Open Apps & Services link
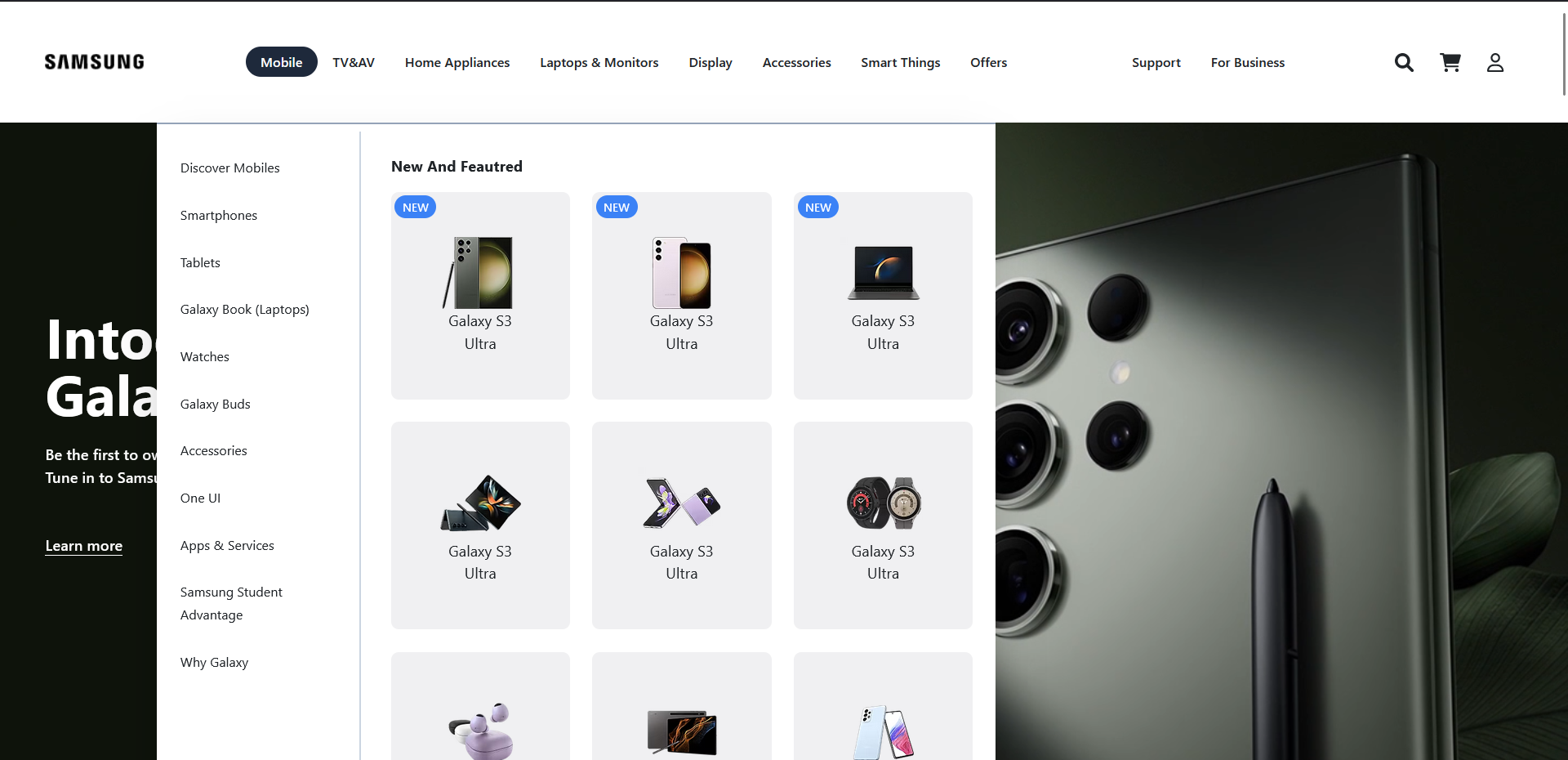Screen dimensions: 1568x760 [227, 545]
